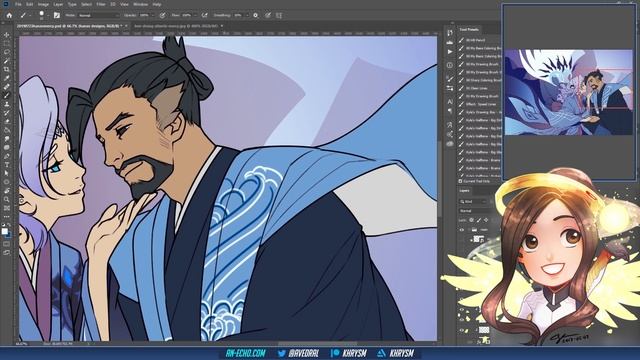Open the Window menu
This screenshot has width=640, height=360.
140,4
